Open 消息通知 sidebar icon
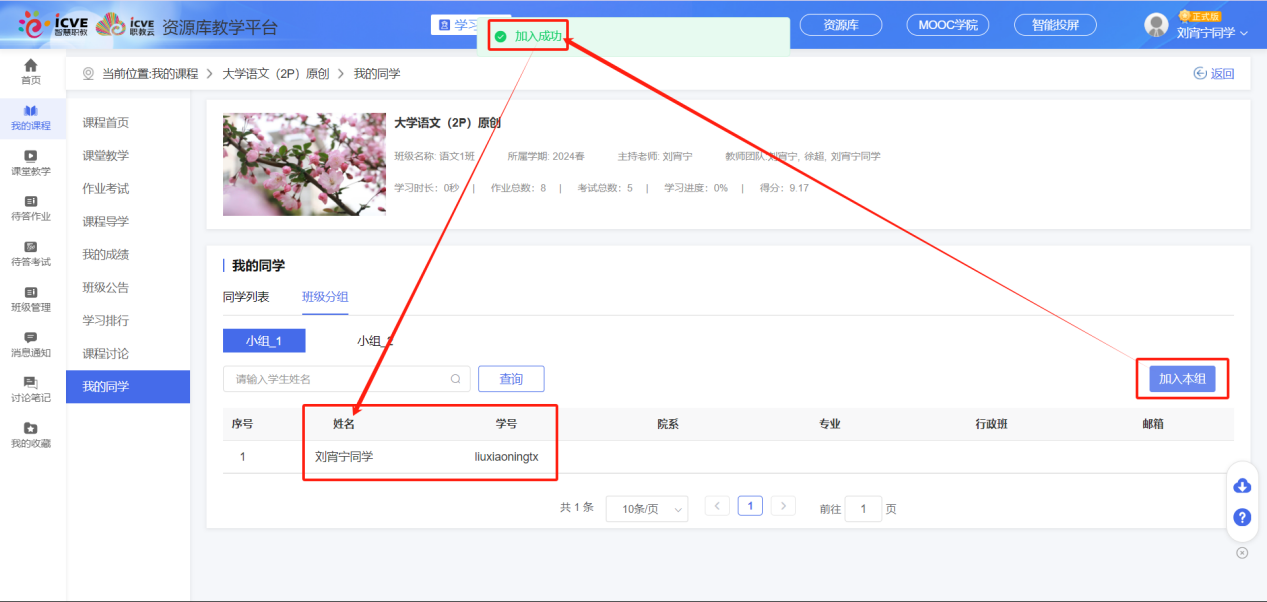The width and height of the screenshot is (1267, 602). click(x=31, y=344)
